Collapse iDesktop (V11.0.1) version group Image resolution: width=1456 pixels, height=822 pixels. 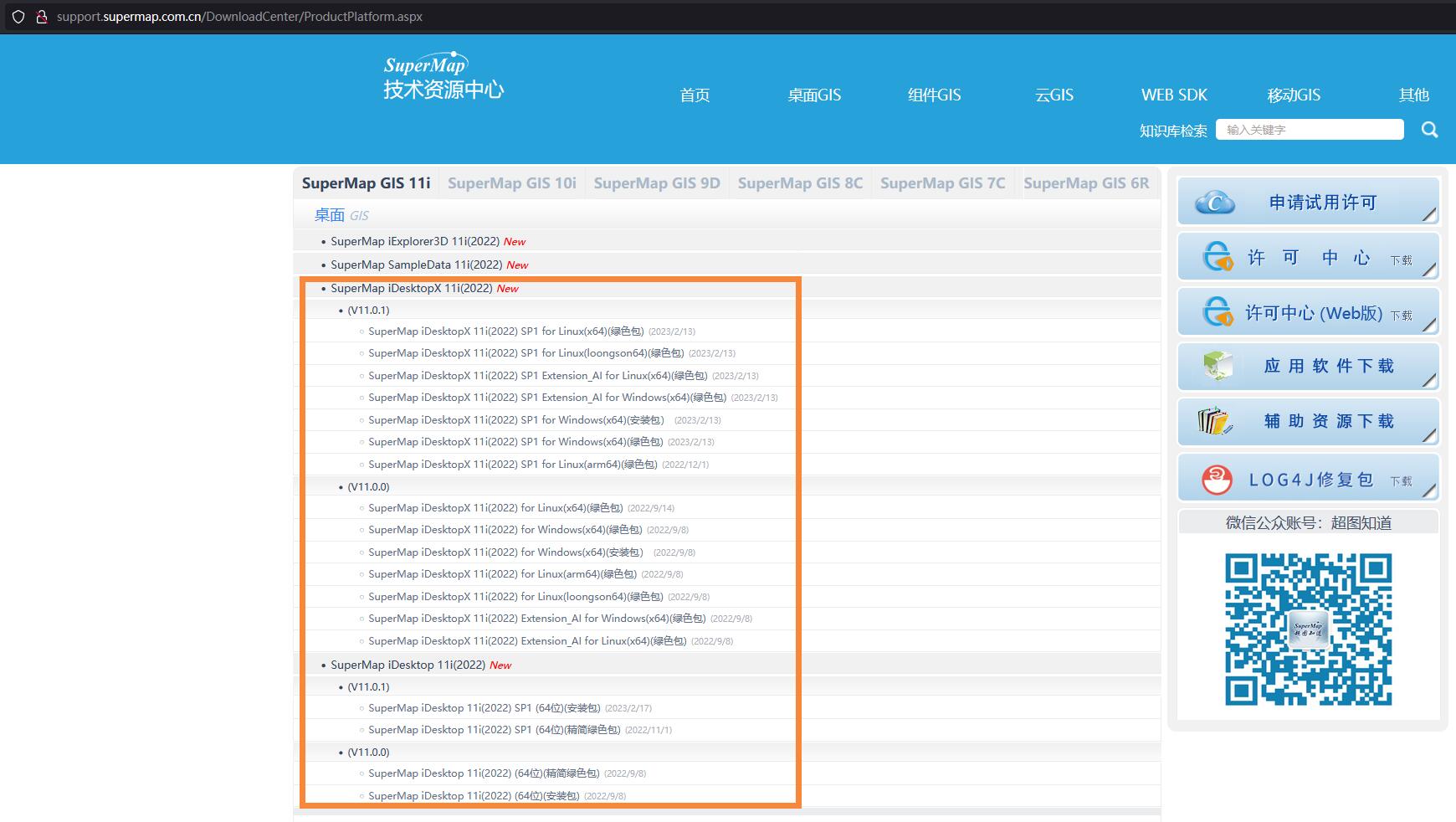pyautogui.click(x=368, y=686)
